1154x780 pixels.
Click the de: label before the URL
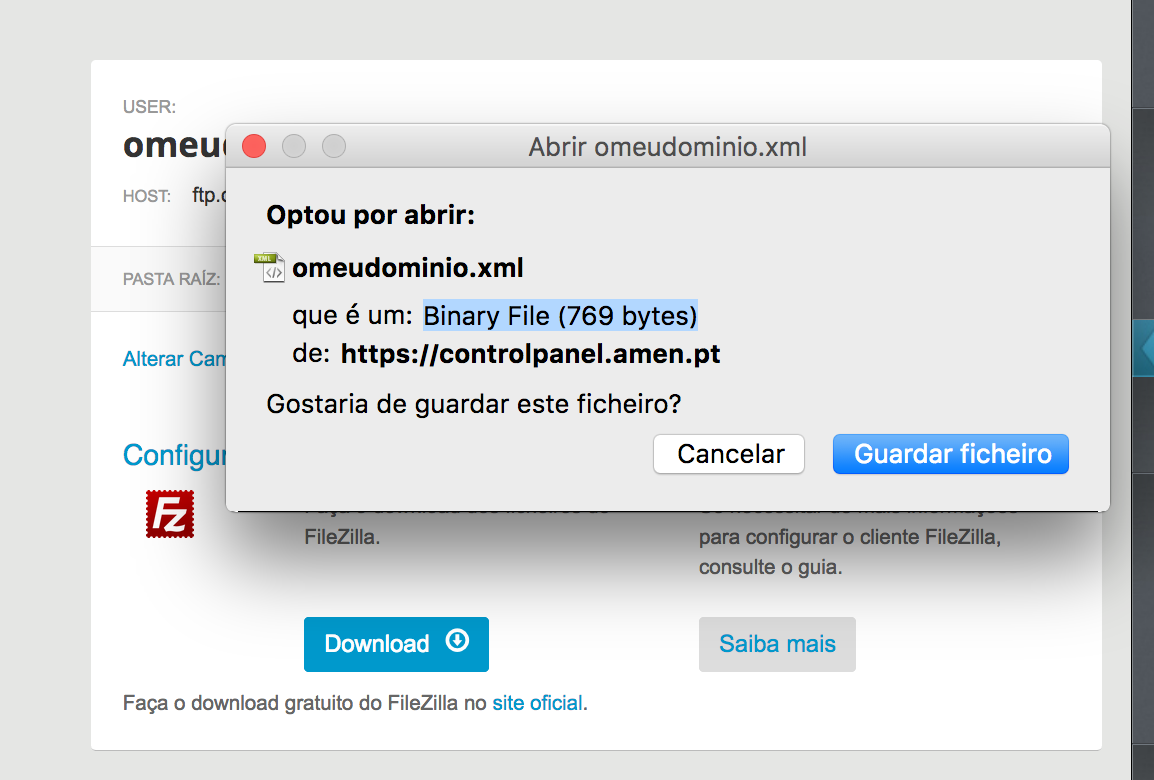[x=311, y=354]
